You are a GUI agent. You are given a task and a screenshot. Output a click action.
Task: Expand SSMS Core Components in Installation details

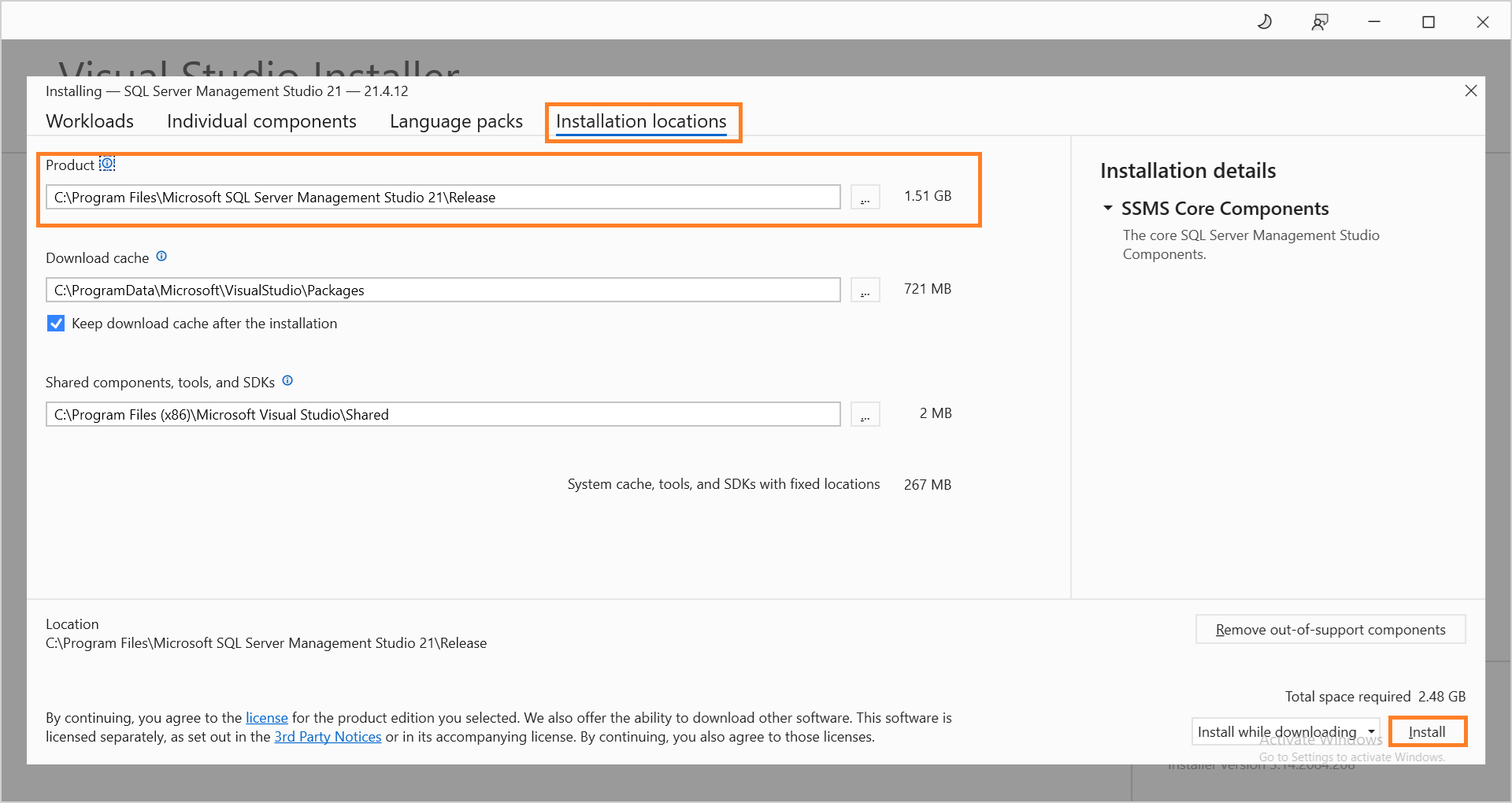(x=1108, y=208)
